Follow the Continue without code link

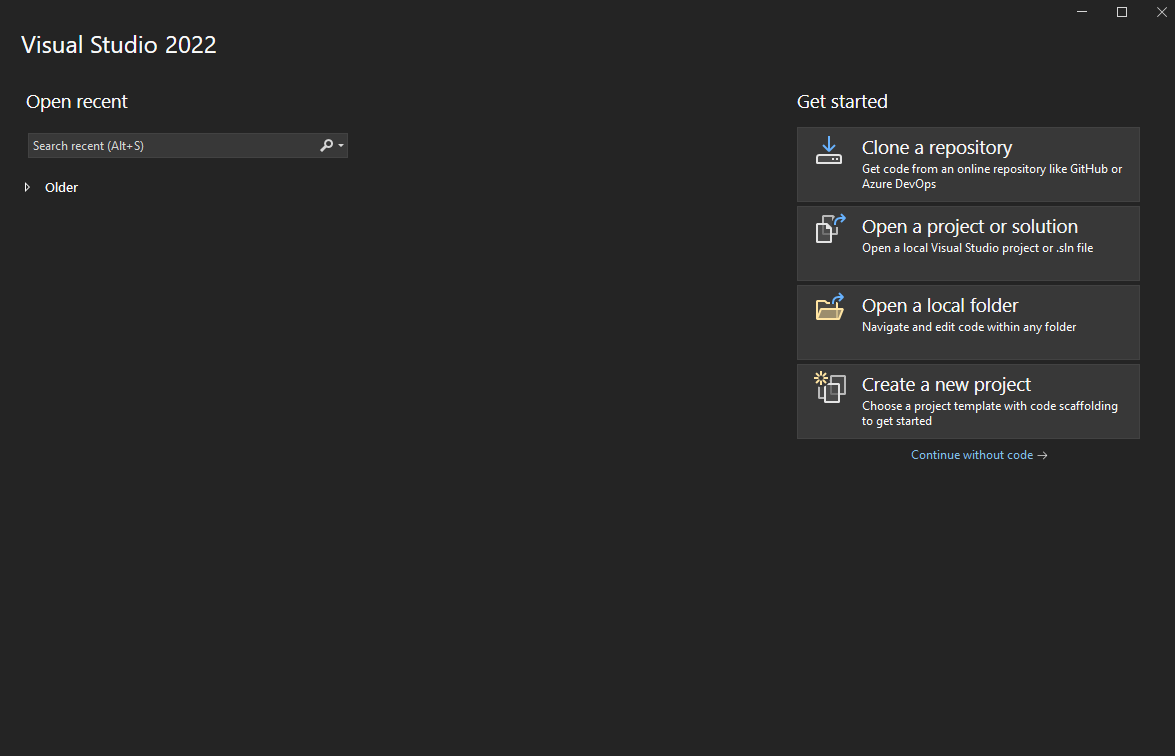click(979, 455)
